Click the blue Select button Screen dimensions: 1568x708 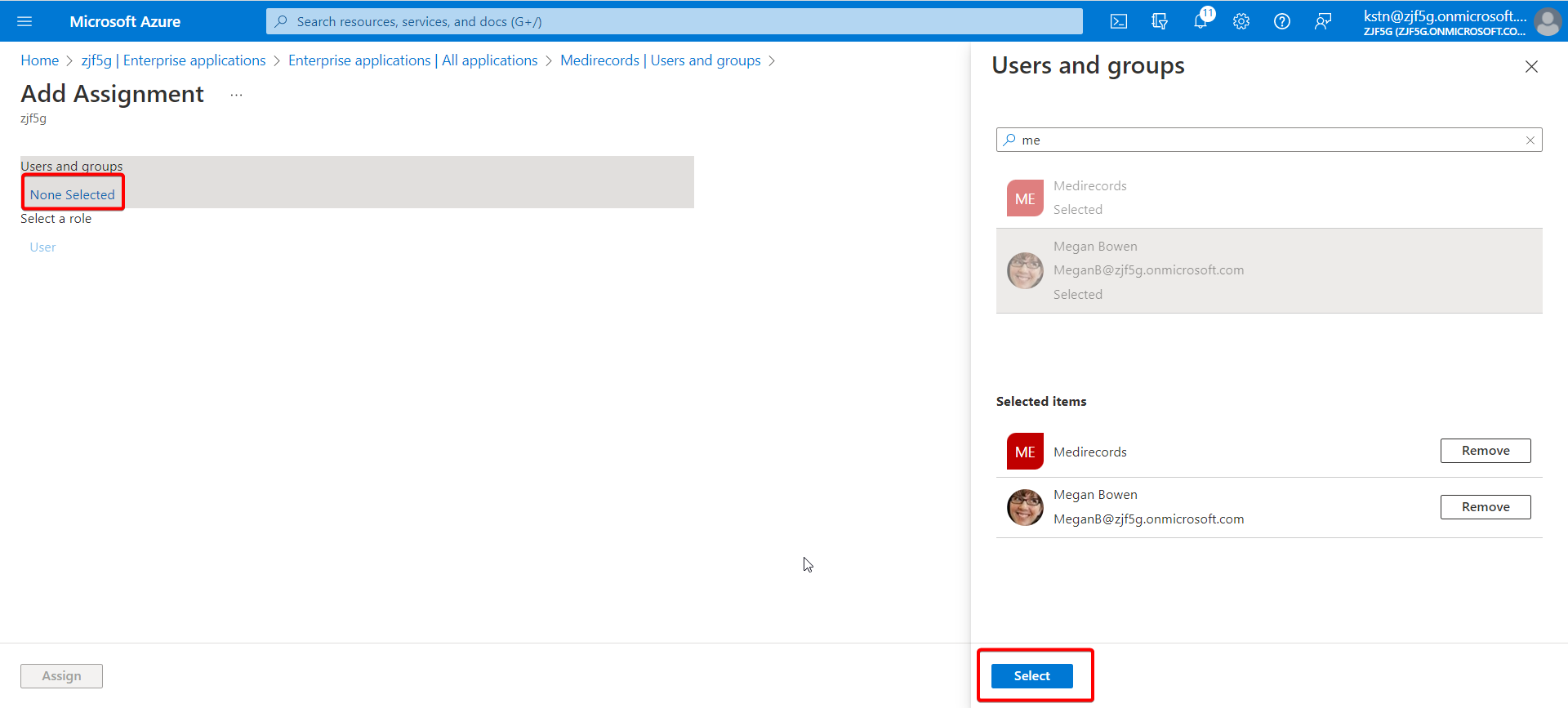(x=1032, y=676)
